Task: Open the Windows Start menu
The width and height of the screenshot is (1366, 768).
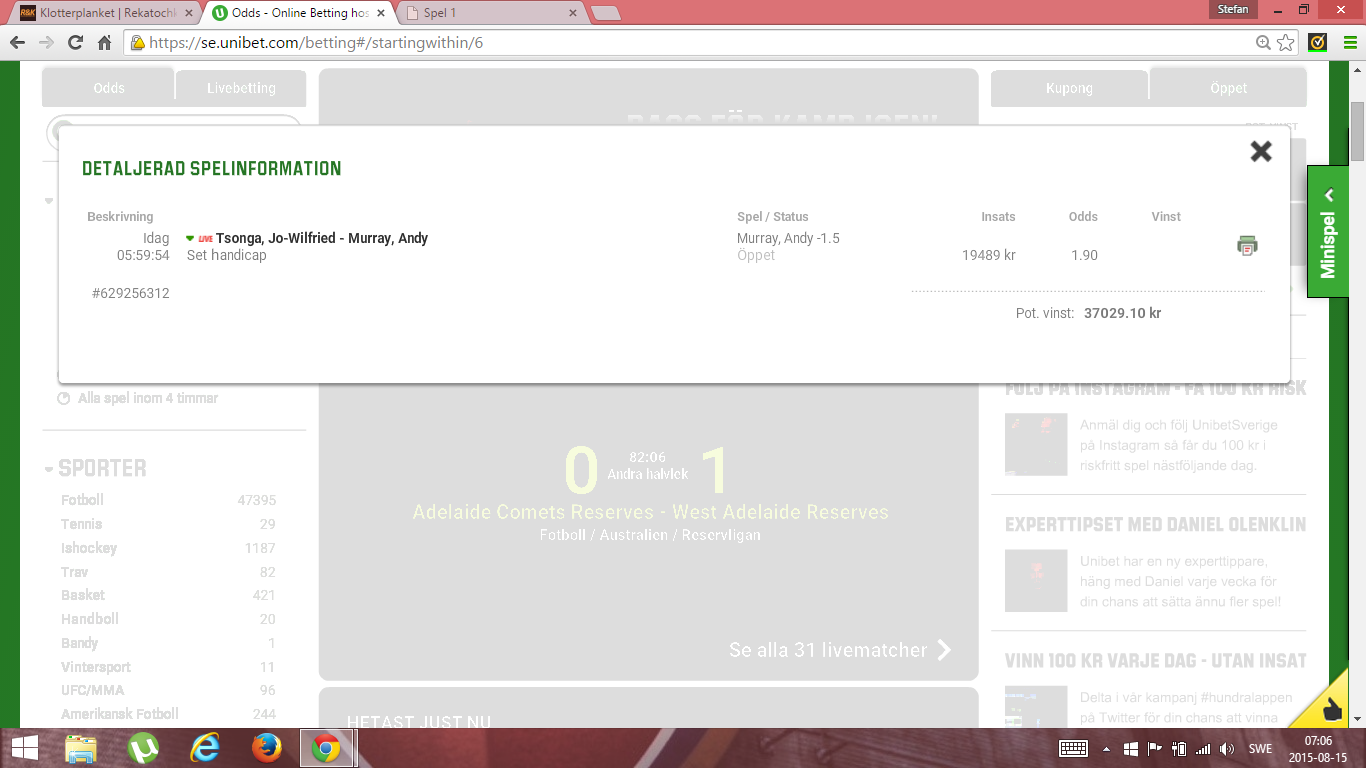Action: pyautogui.click(x=25, y=748)
